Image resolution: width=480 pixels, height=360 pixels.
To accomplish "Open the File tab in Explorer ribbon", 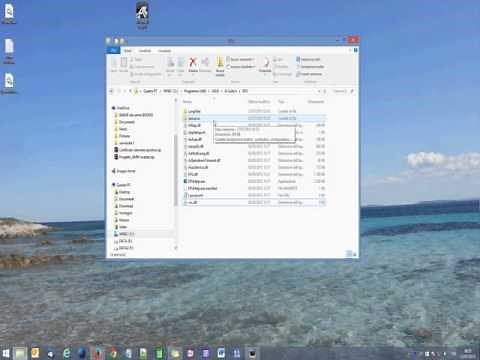I will [x=113, y=50].
